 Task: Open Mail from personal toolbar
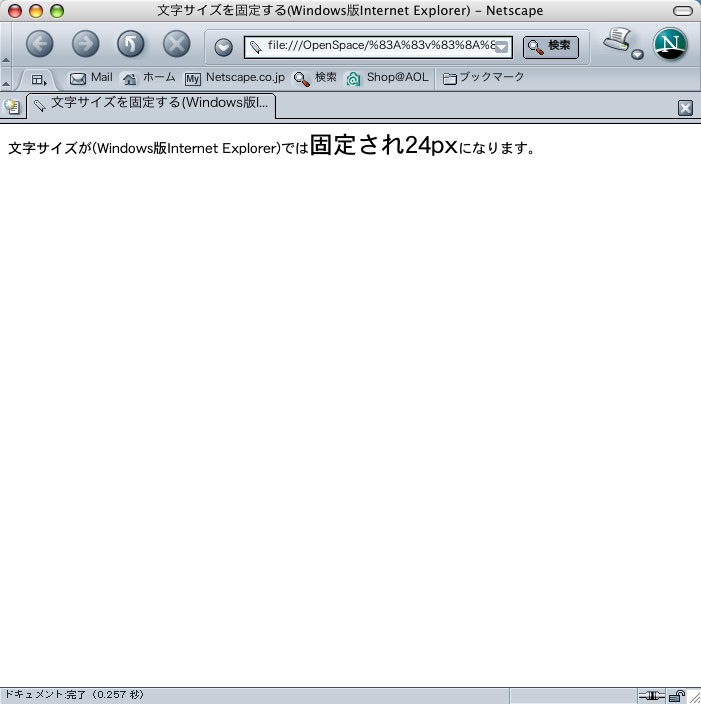(x=91, y=78)
